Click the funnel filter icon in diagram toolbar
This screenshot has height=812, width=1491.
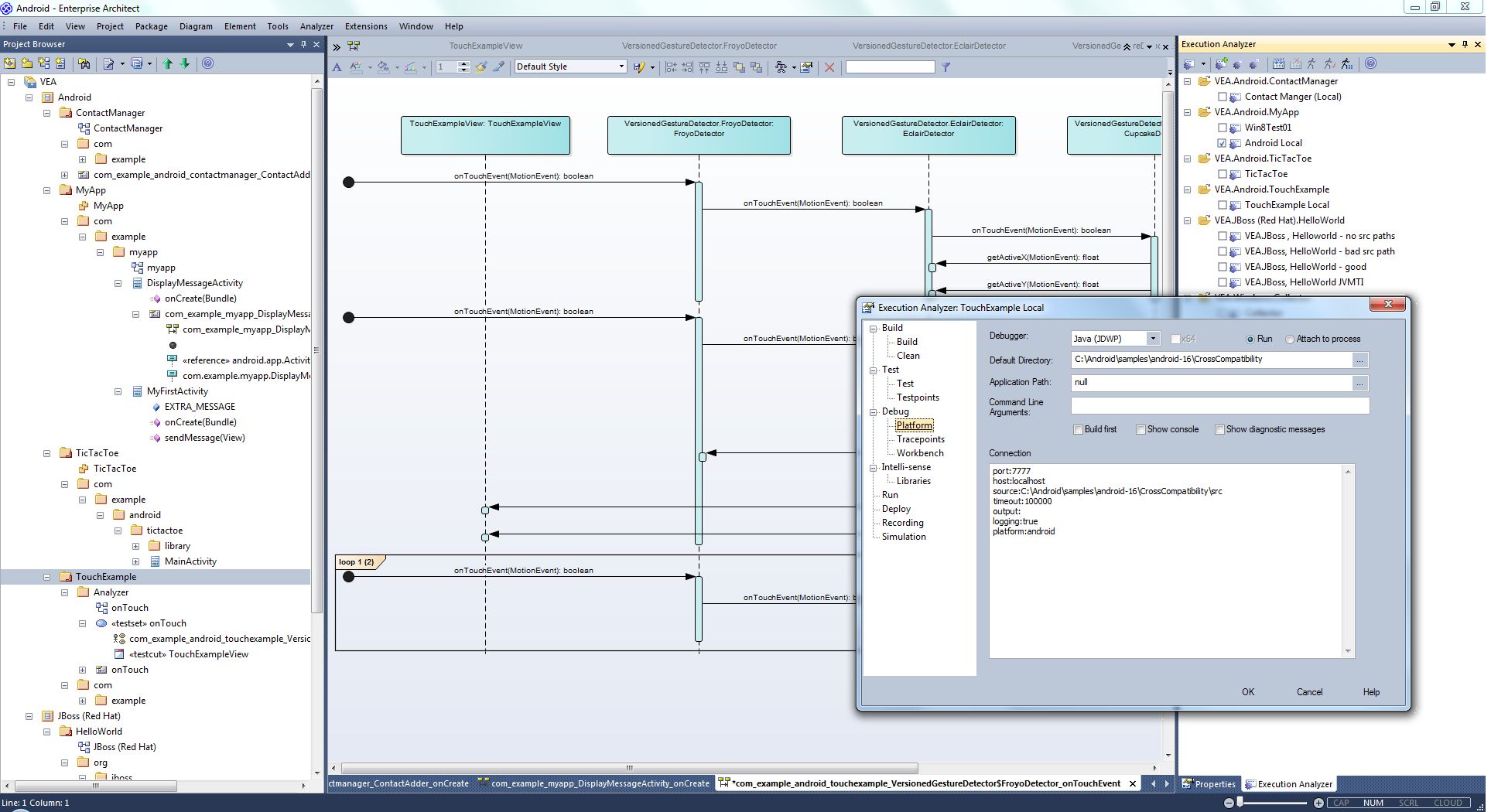point(946,67)
